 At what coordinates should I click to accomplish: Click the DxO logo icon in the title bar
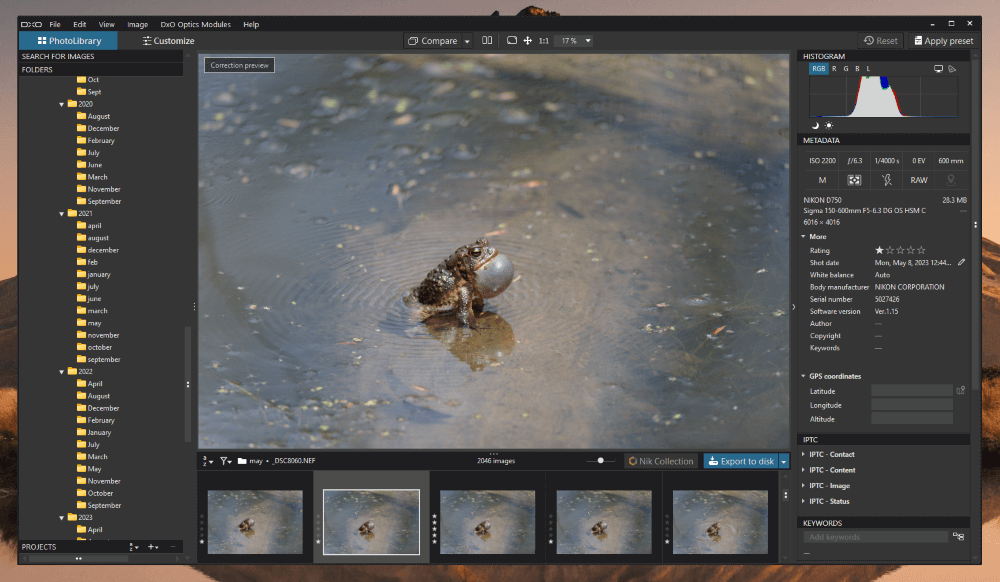pyautogui.click(x=31, y=24)
